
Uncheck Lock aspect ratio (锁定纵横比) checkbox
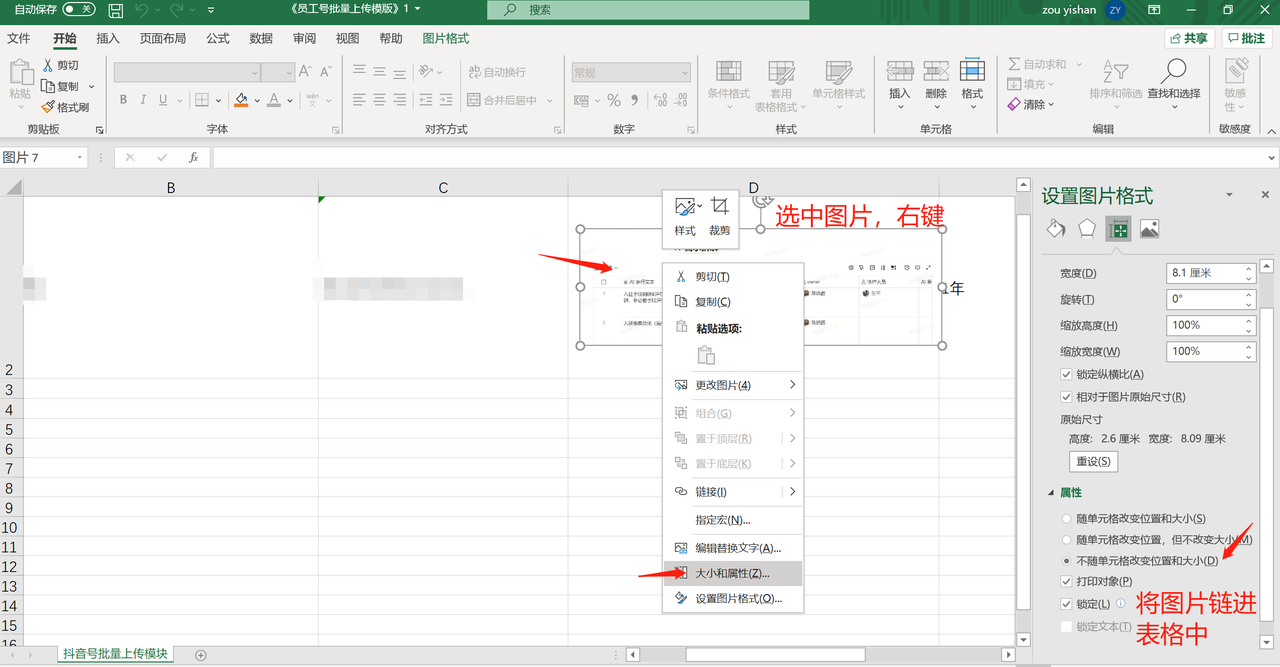pos(1066,374)
